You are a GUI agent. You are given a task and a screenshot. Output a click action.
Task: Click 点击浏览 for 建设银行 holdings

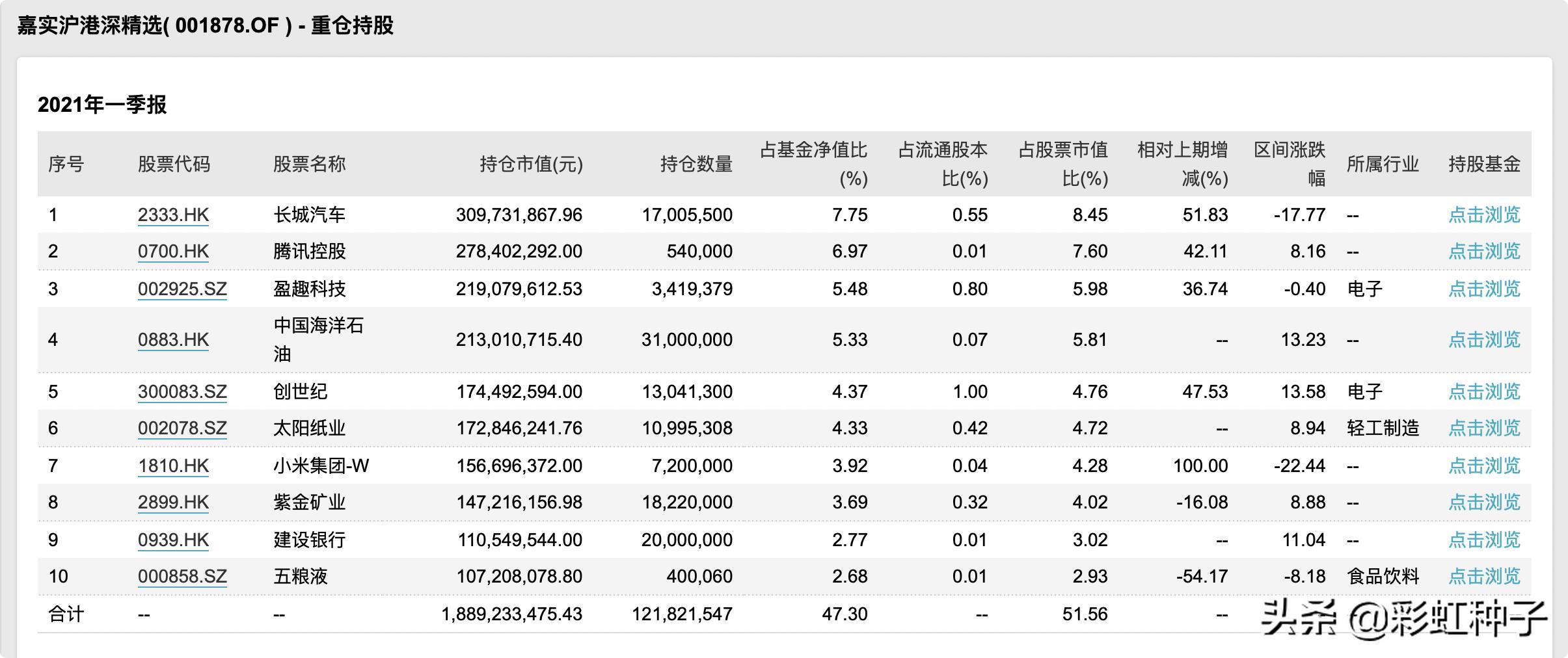click(1485, 539)
